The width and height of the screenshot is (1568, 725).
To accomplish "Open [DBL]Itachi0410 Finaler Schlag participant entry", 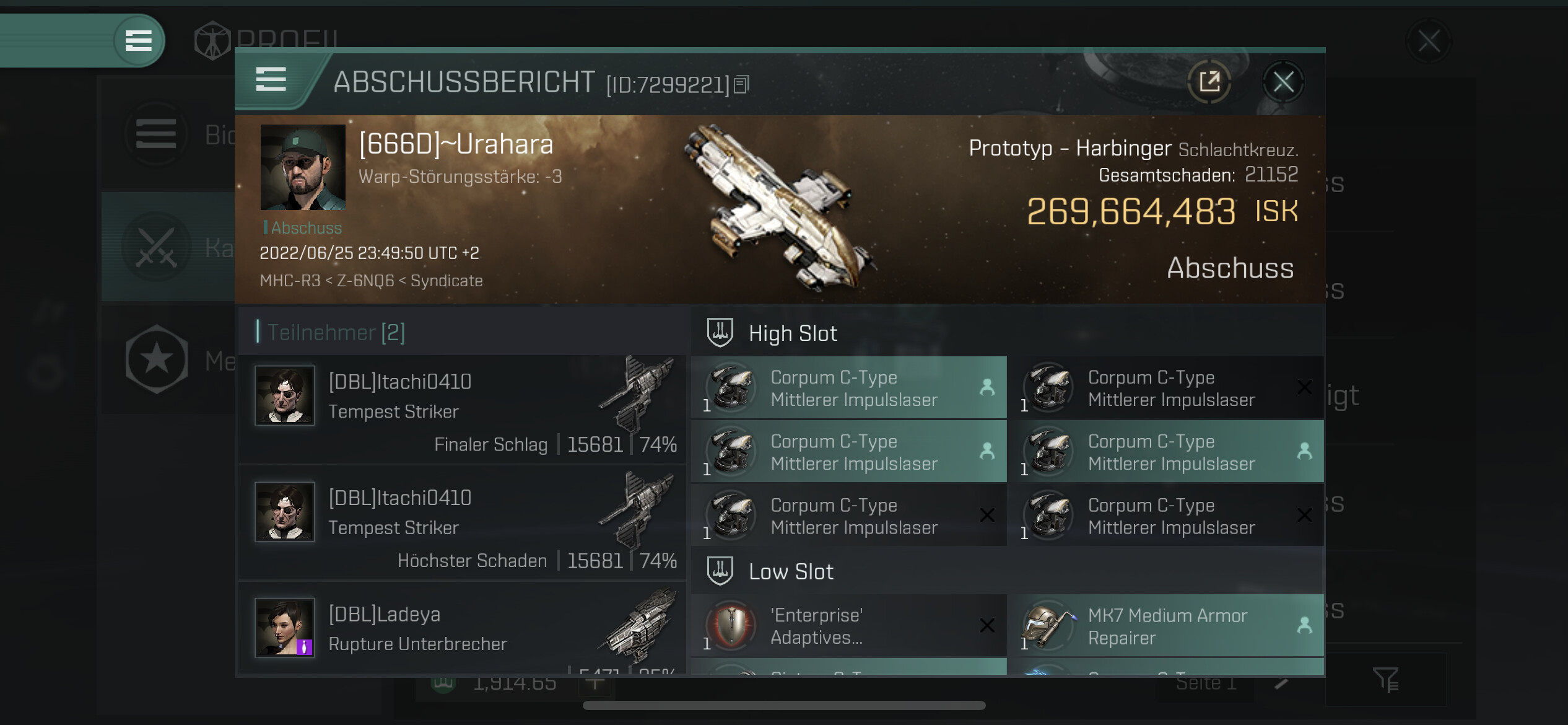I will pos(463,410).
